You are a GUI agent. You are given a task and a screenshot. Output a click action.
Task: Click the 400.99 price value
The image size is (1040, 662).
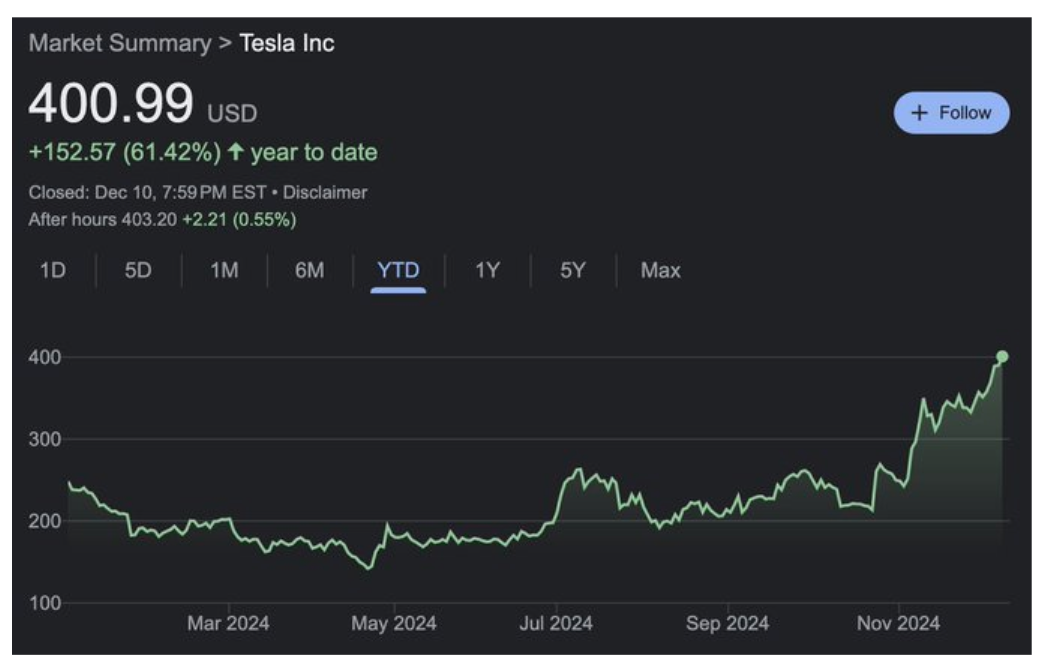111,105
